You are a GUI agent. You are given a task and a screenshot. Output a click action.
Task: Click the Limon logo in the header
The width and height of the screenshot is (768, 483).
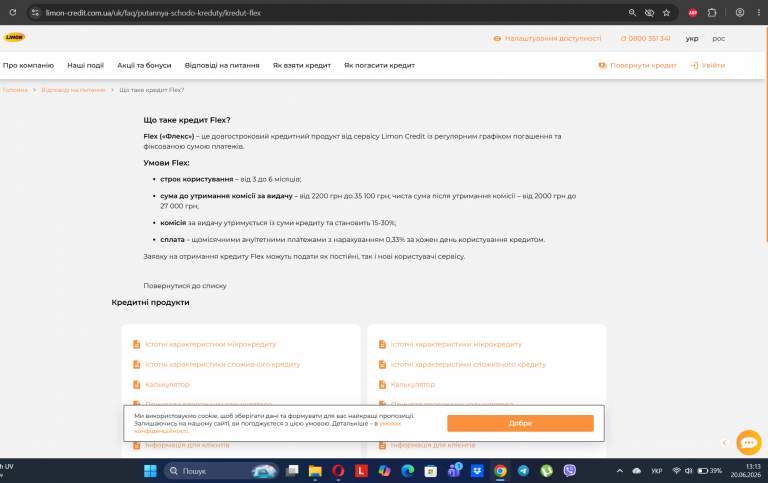14,37
